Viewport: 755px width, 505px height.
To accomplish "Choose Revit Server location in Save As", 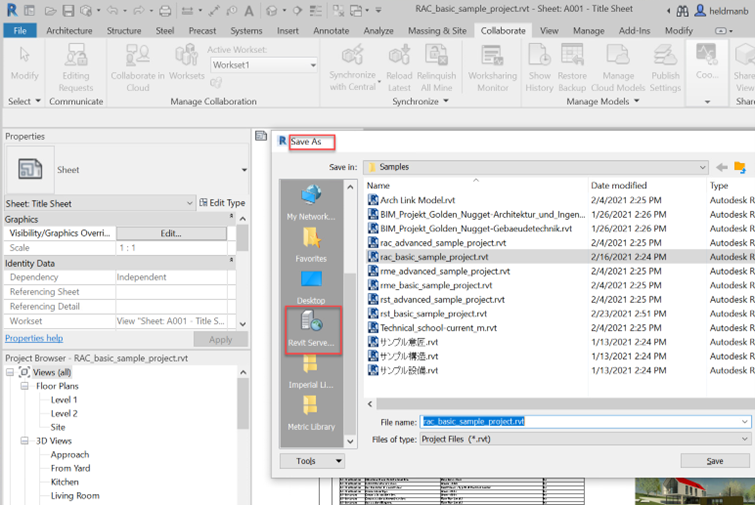I will pos(312,329).
